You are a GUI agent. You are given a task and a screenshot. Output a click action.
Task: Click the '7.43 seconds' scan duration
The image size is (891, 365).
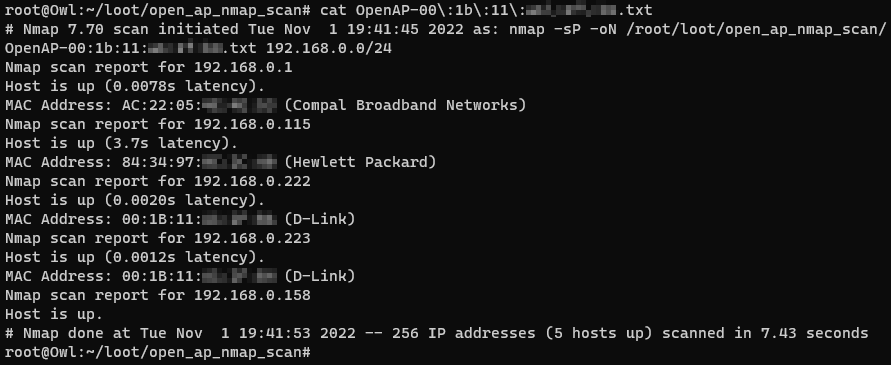(x=814, y=333)
